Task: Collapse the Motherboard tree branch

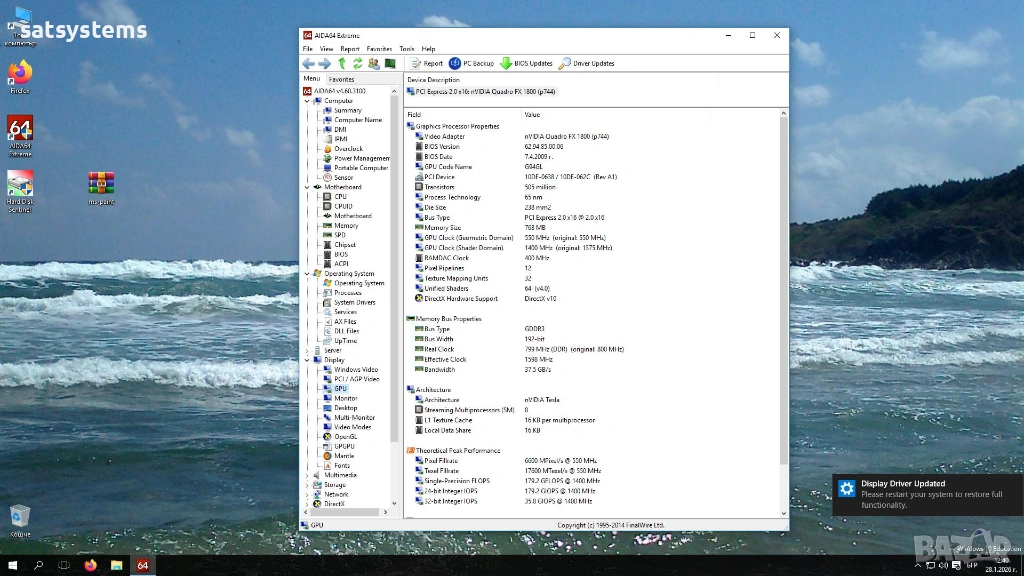Action: click(x=307, y=187)
